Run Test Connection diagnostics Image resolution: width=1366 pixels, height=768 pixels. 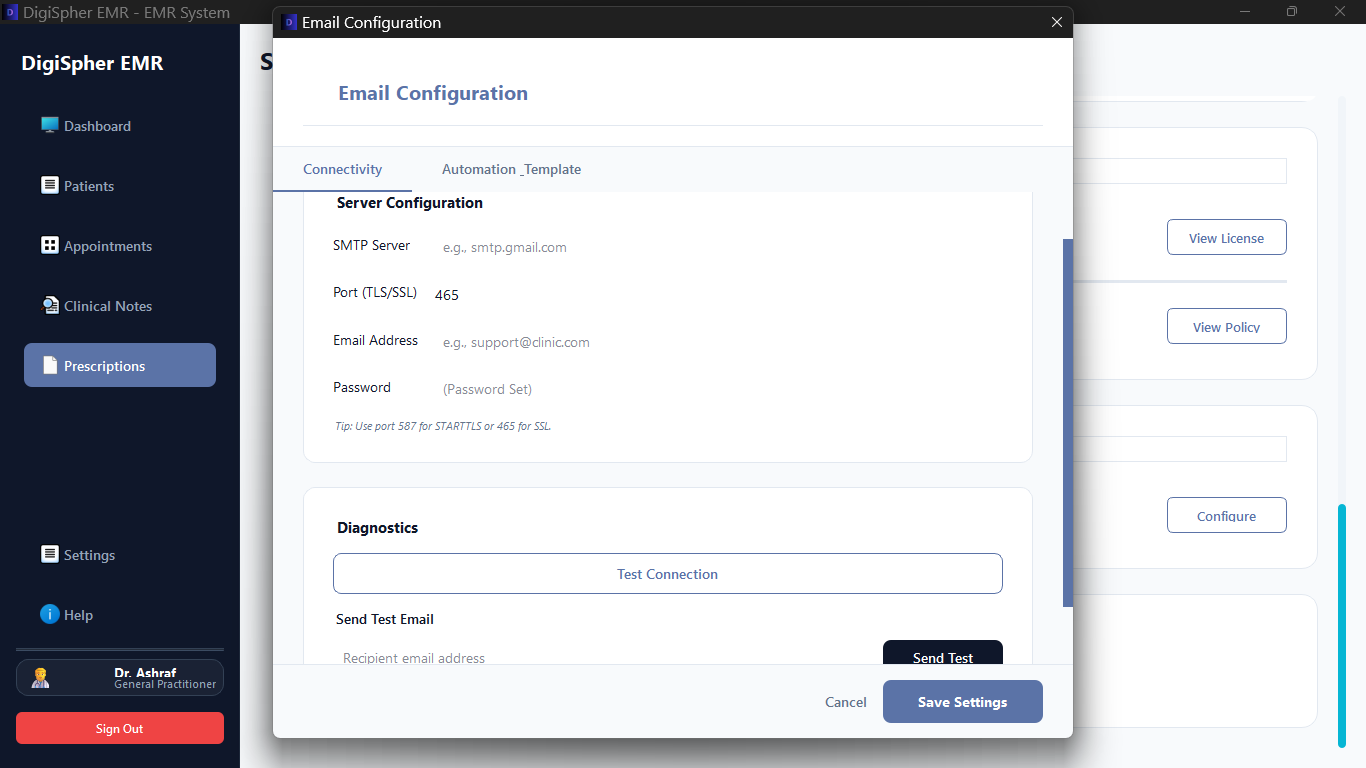pyautogui.click(x=667, y=573)
